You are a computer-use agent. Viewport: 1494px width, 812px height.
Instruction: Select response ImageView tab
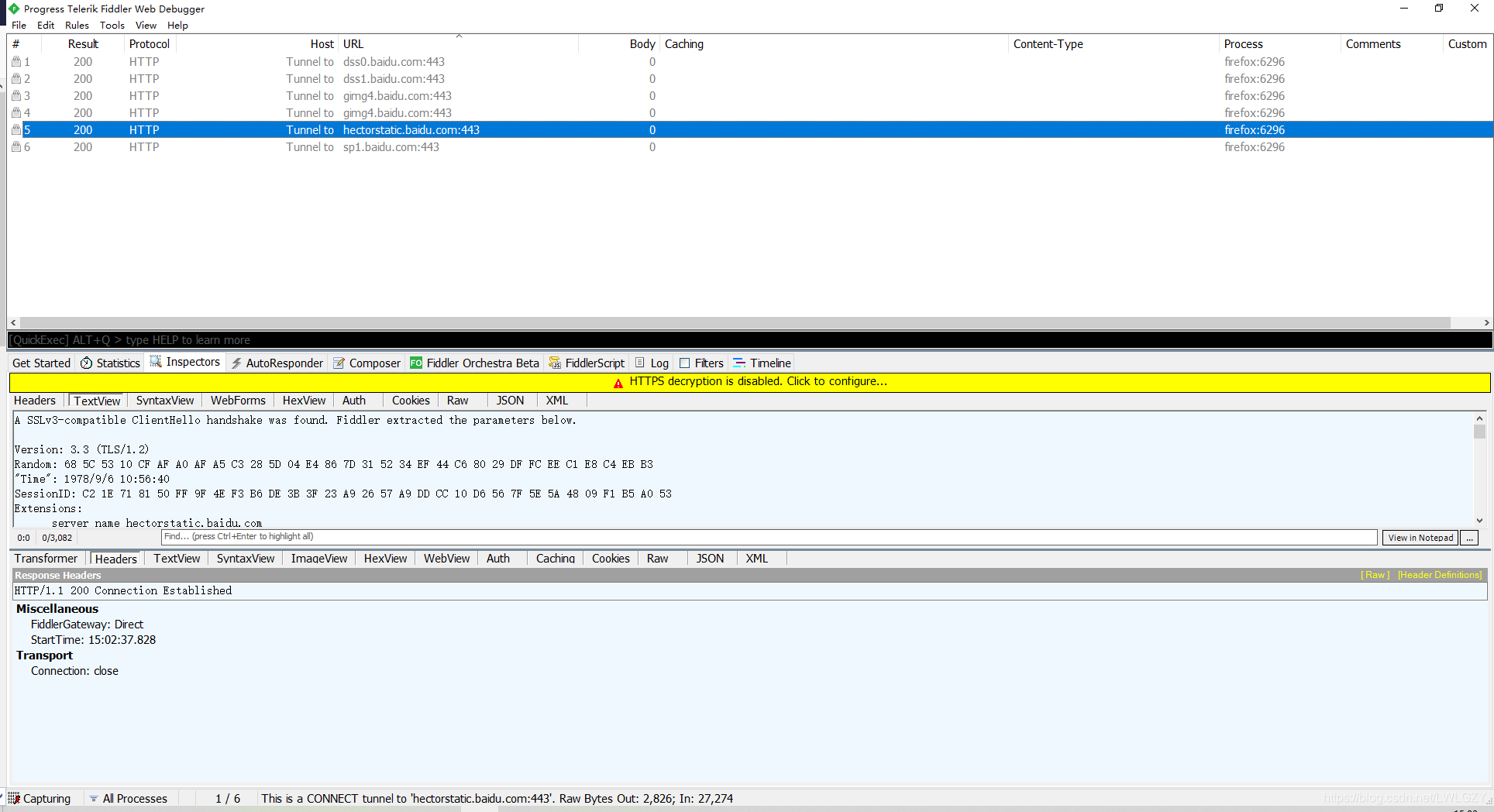click(319, 559)
